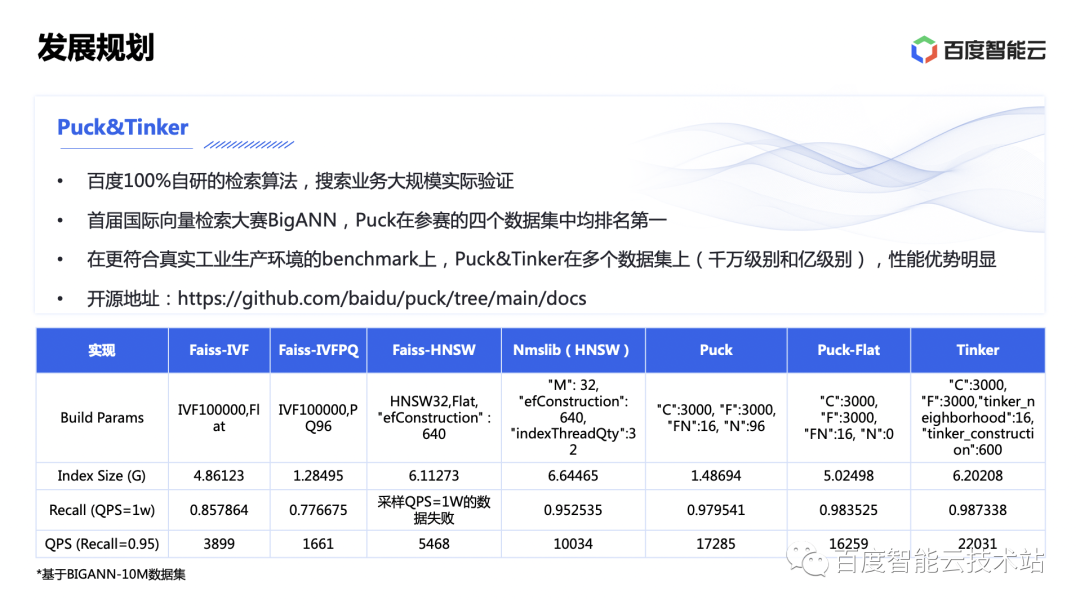Click the 百度100%自研 bullet line
This screenshot has height=608, width=1080.
point(300,181)
